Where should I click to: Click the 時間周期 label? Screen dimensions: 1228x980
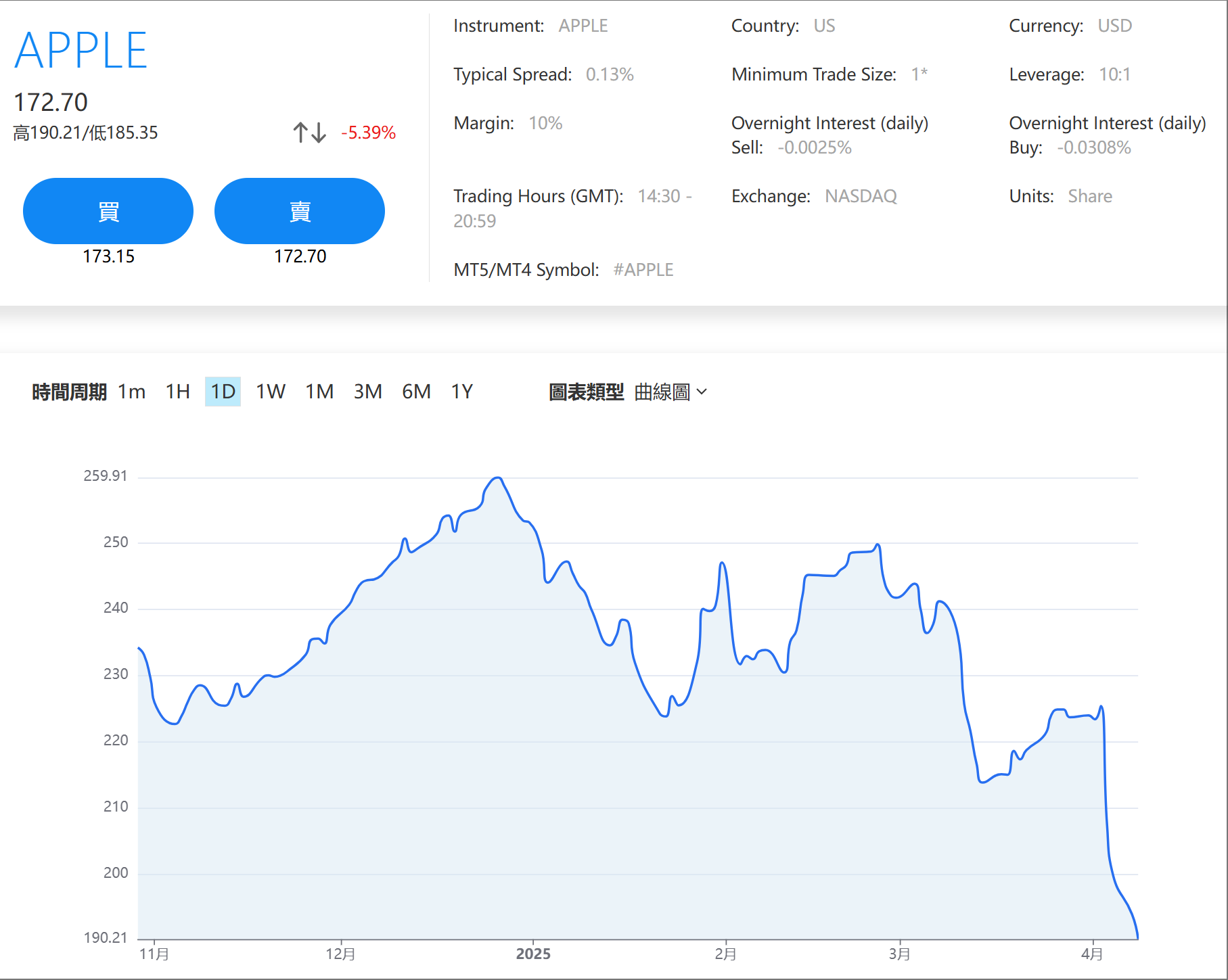[x=69, y=392]
